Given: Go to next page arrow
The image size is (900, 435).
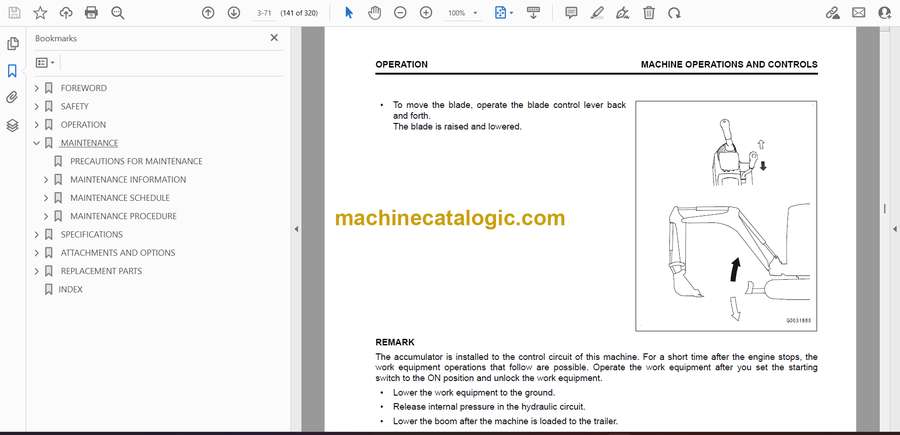Looking at the screenshot, I should coord(234,13).
